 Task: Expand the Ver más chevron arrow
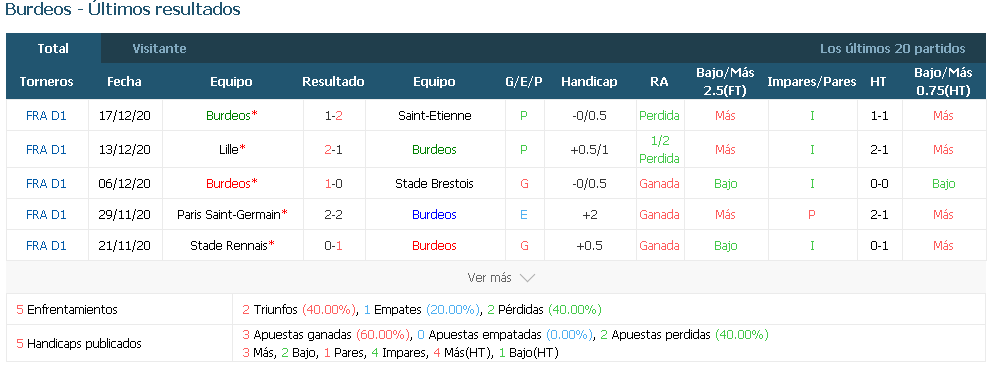527,278
